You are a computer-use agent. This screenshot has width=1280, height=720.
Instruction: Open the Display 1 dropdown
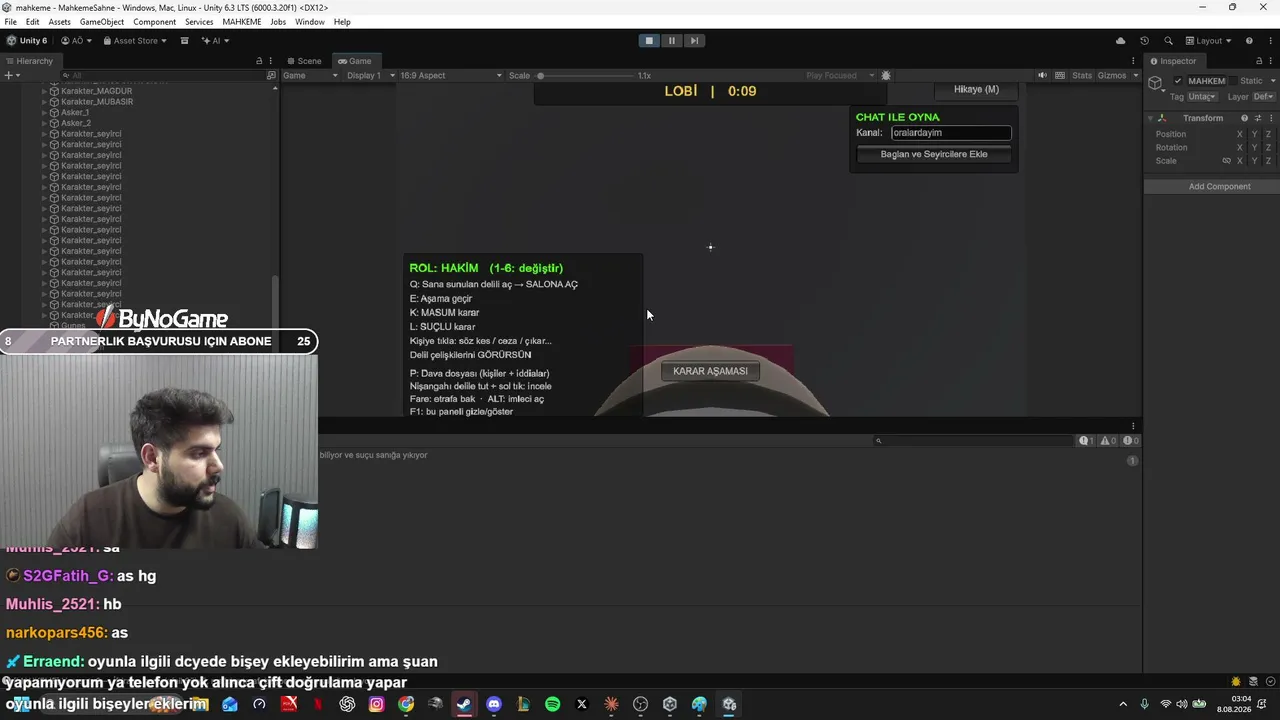point(370,76)
